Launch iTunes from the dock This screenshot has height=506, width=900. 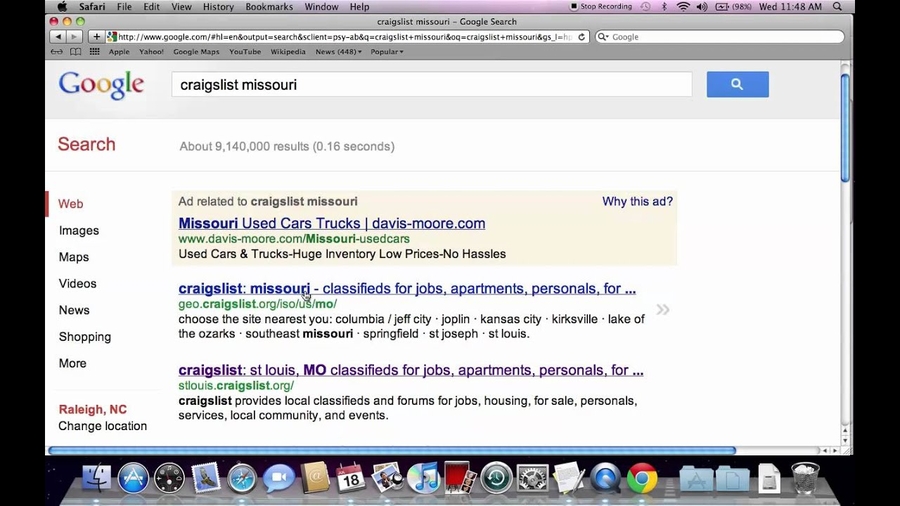pyautogui.click(x=423, y=478)
